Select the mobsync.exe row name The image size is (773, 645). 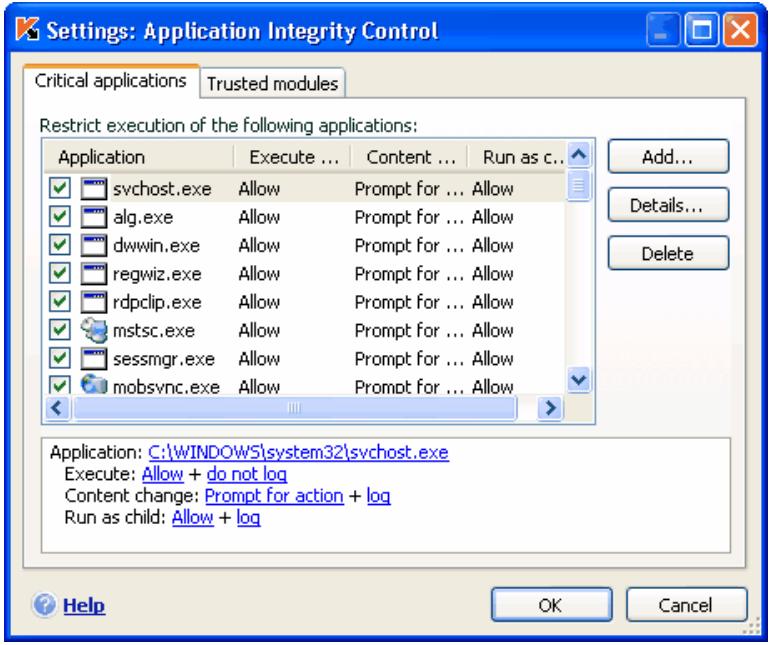coord(166,387)
